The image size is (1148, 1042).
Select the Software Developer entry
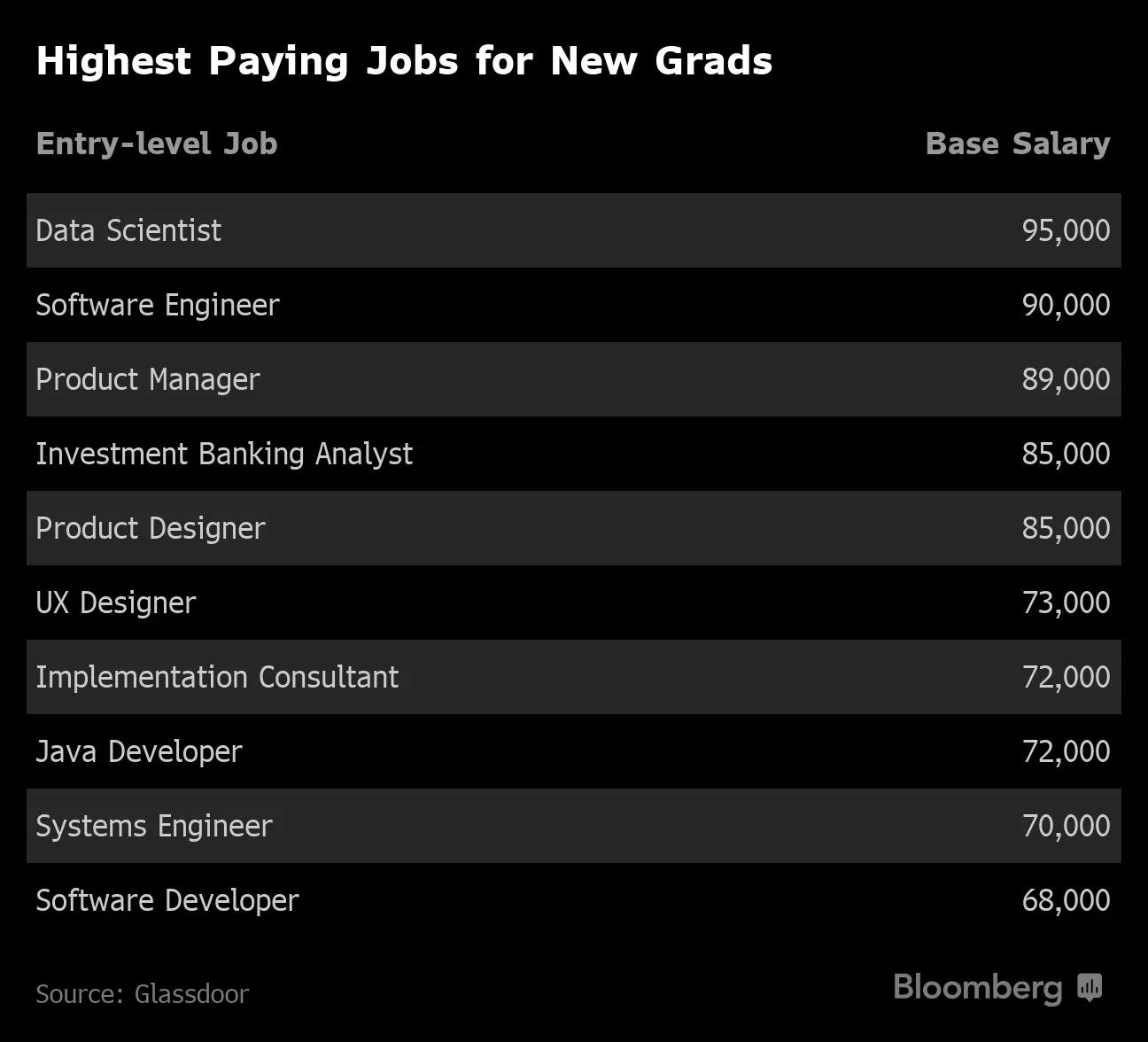point(167,900)
